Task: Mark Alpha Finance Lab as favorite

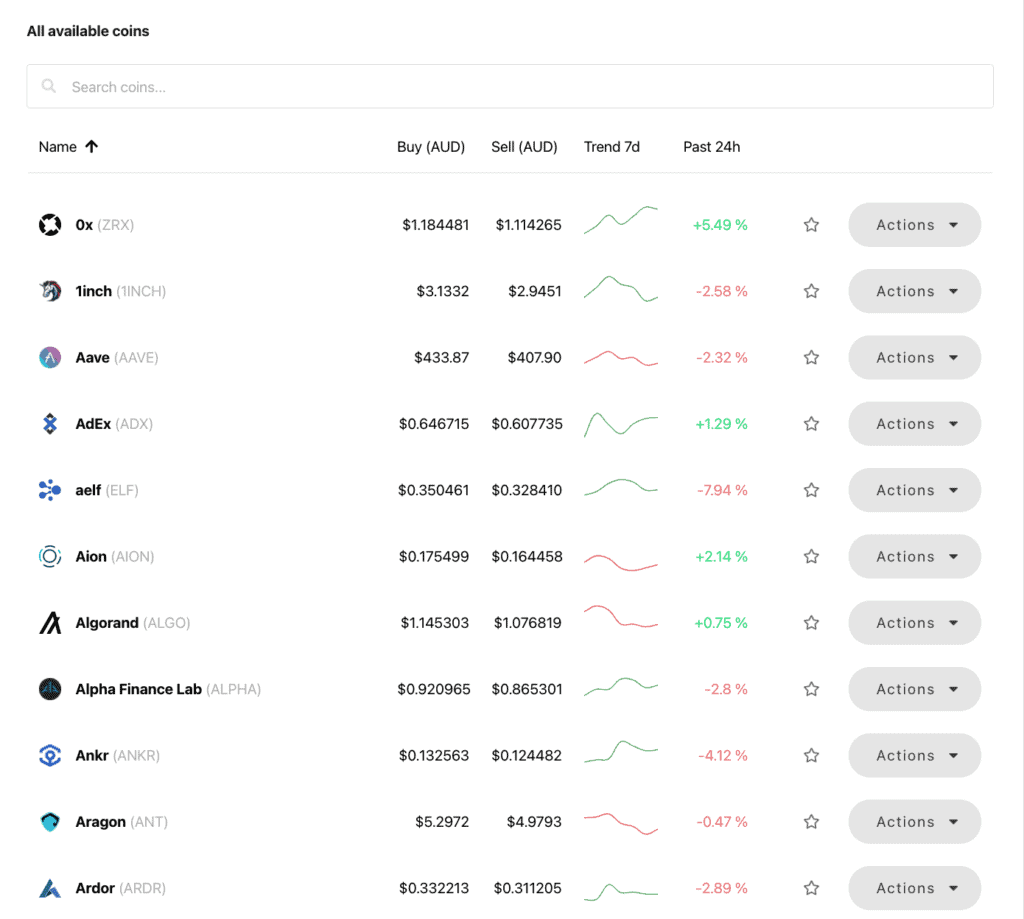Action: coord(811,689)
